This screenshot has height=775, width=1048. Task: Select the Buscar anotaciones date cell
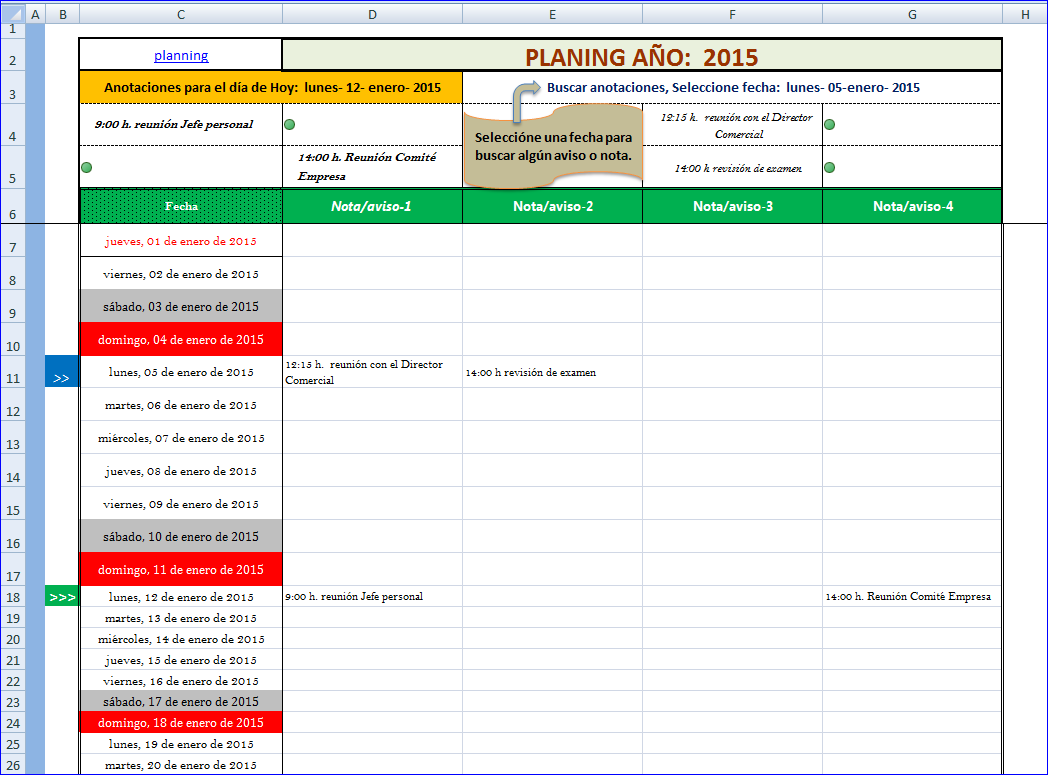click(x=733, y=88)
